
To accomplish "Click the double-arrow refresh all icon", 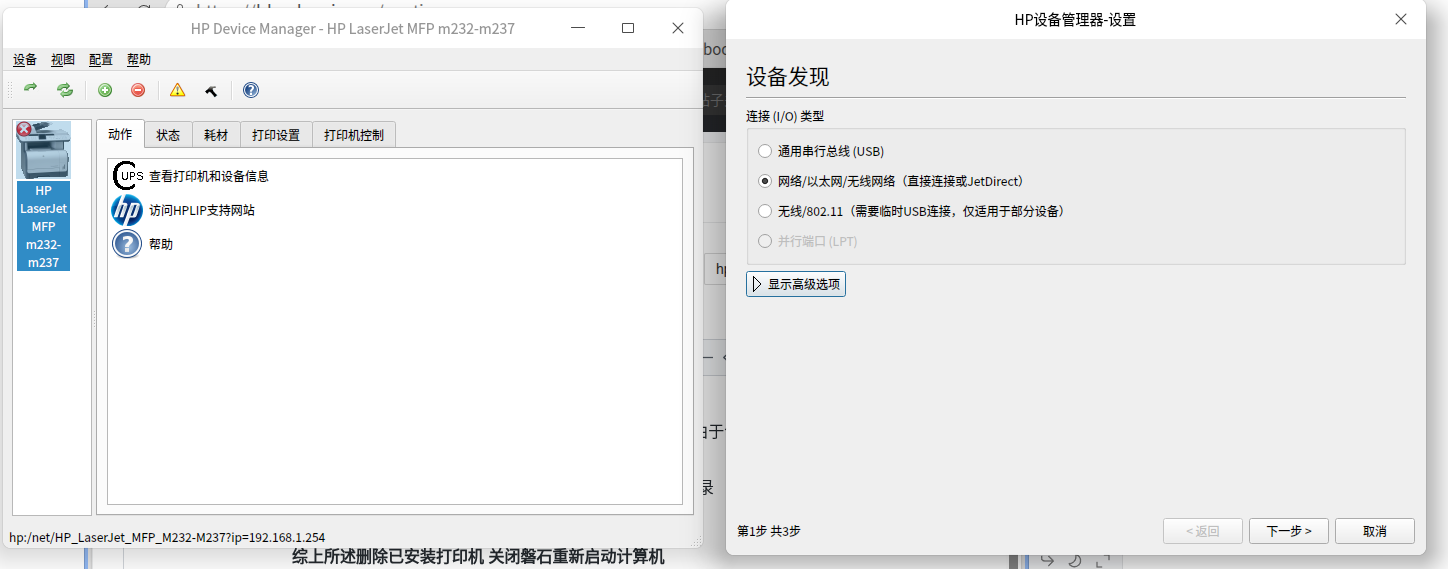I will (65, 90).
